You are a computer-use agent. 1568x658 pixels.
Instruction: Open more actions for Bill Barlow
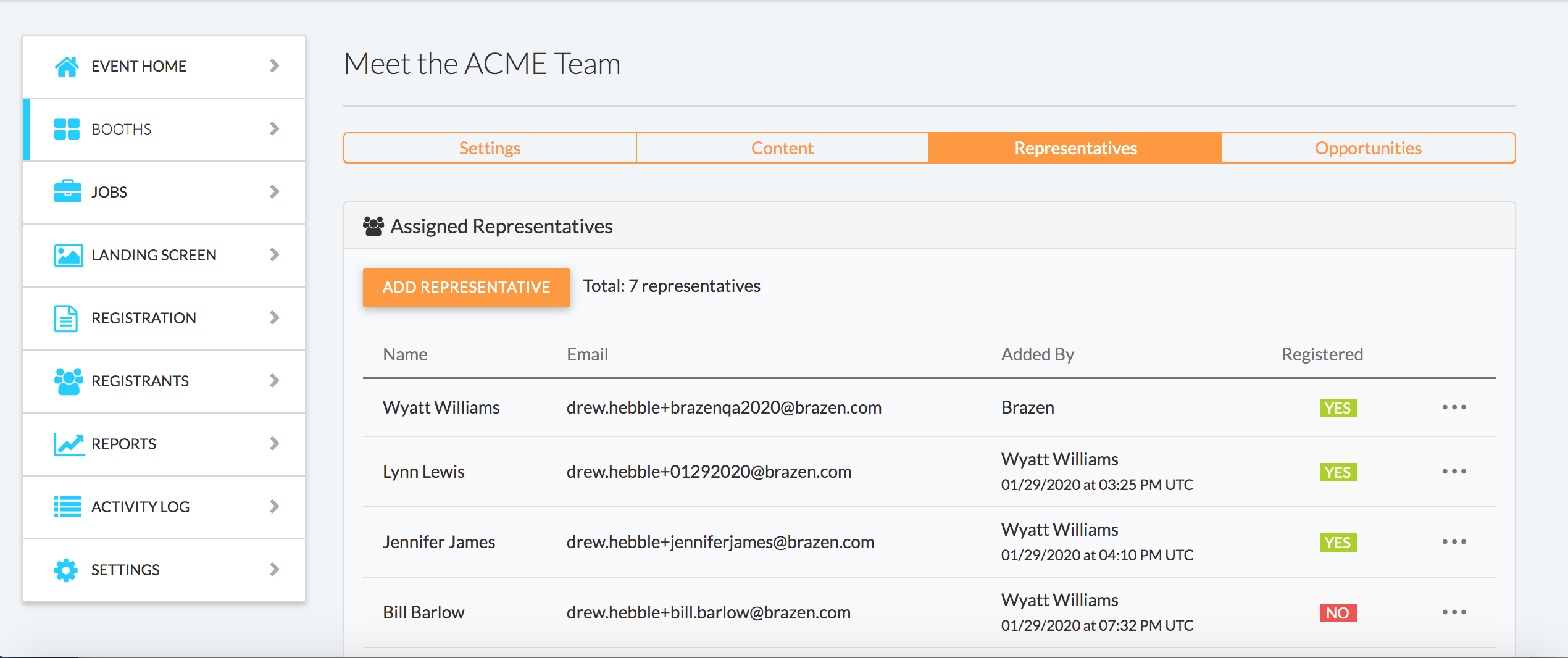tap(1454, 612)
